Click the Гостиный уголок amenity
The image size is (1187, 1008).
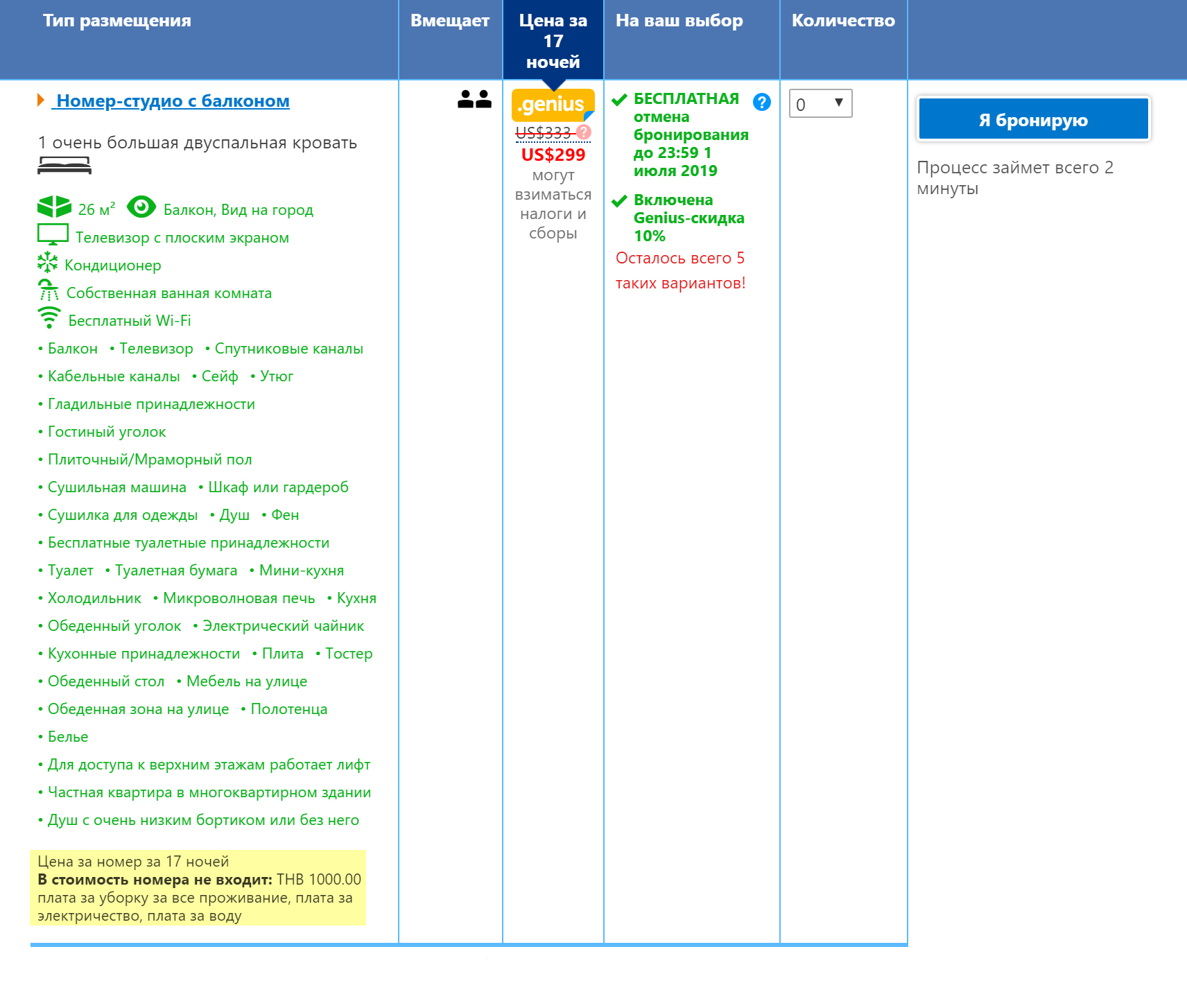(x=107, y=431)
